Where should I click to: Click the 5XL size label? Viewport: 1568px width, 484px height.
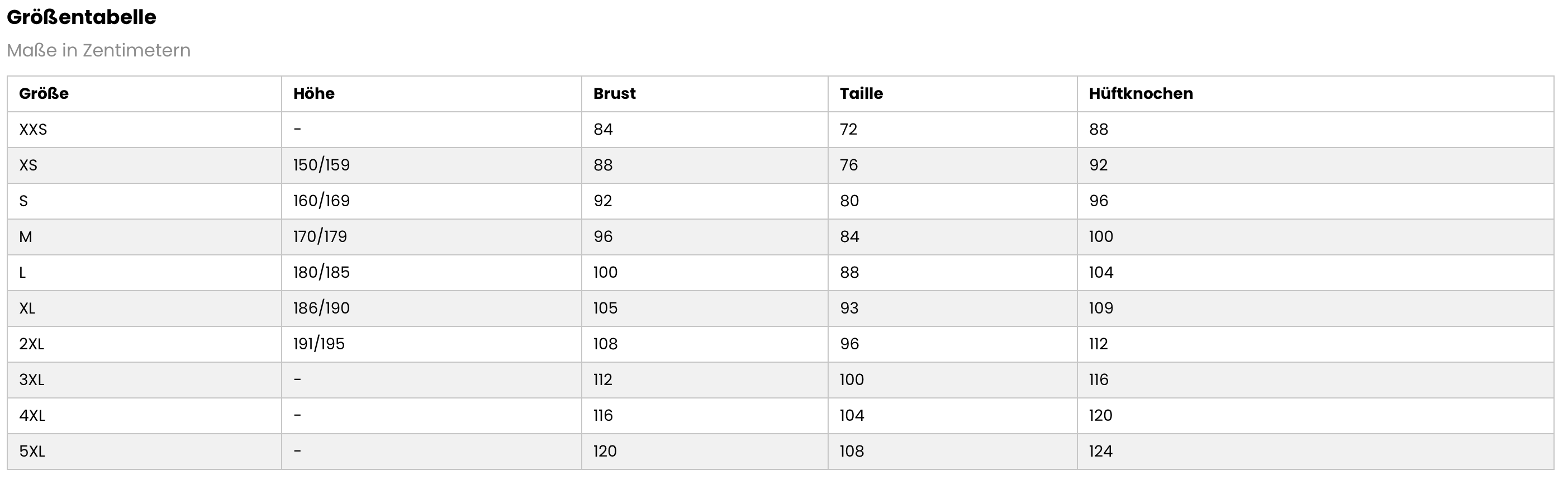[x=32, y=451]
